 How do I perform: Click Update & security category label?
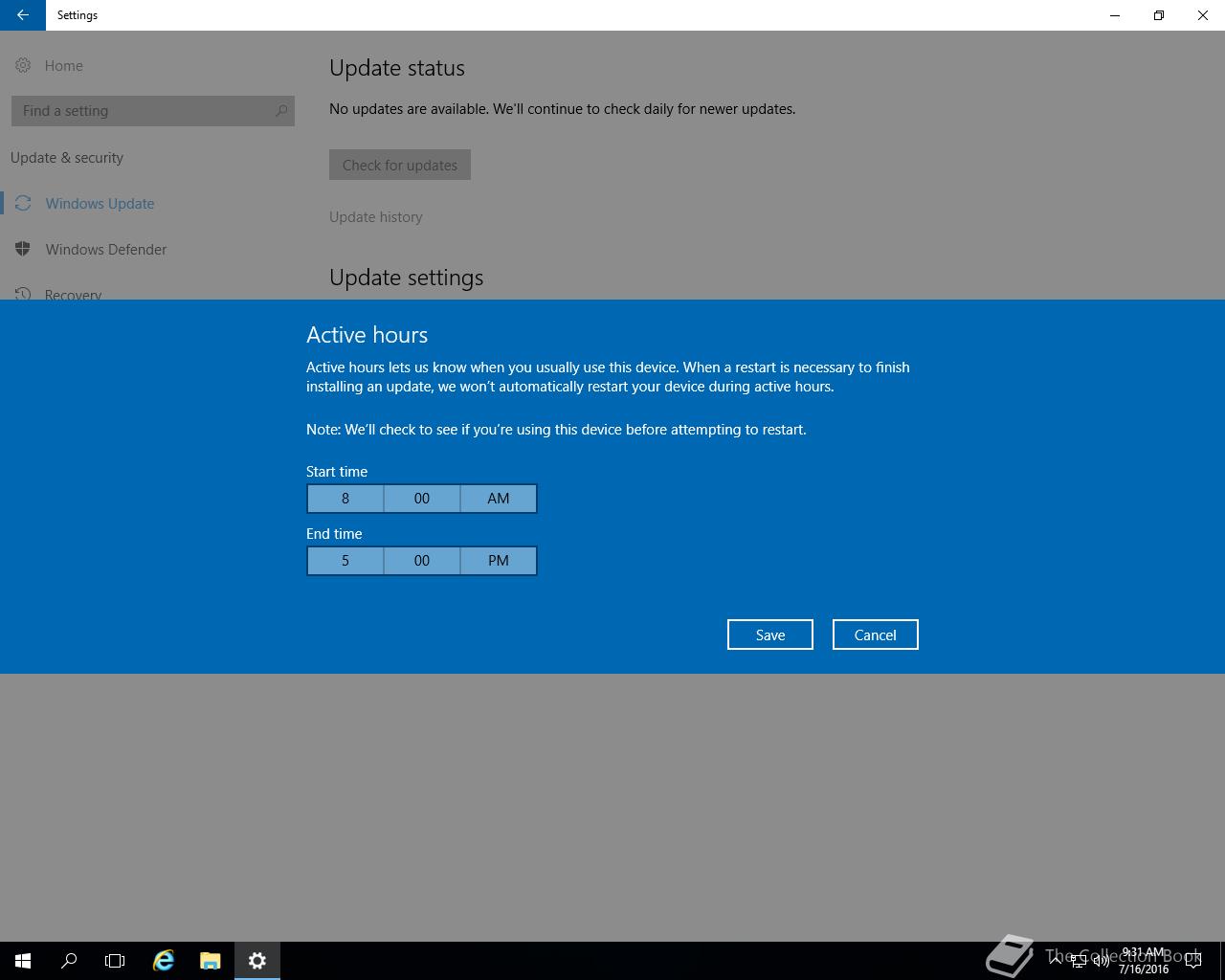(x=67, y=158)
